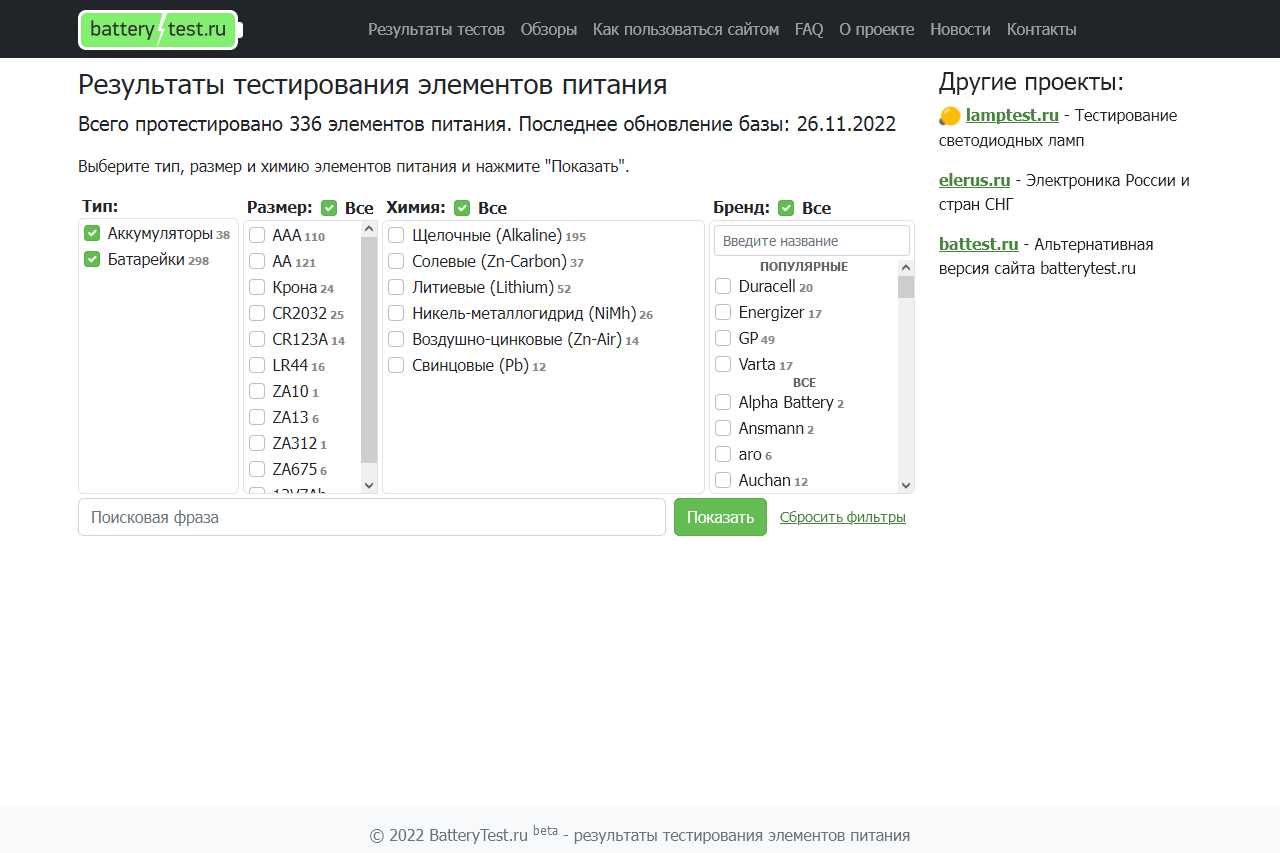
Task: Disable the Батарейки checkbox
Action: point(91,259)
